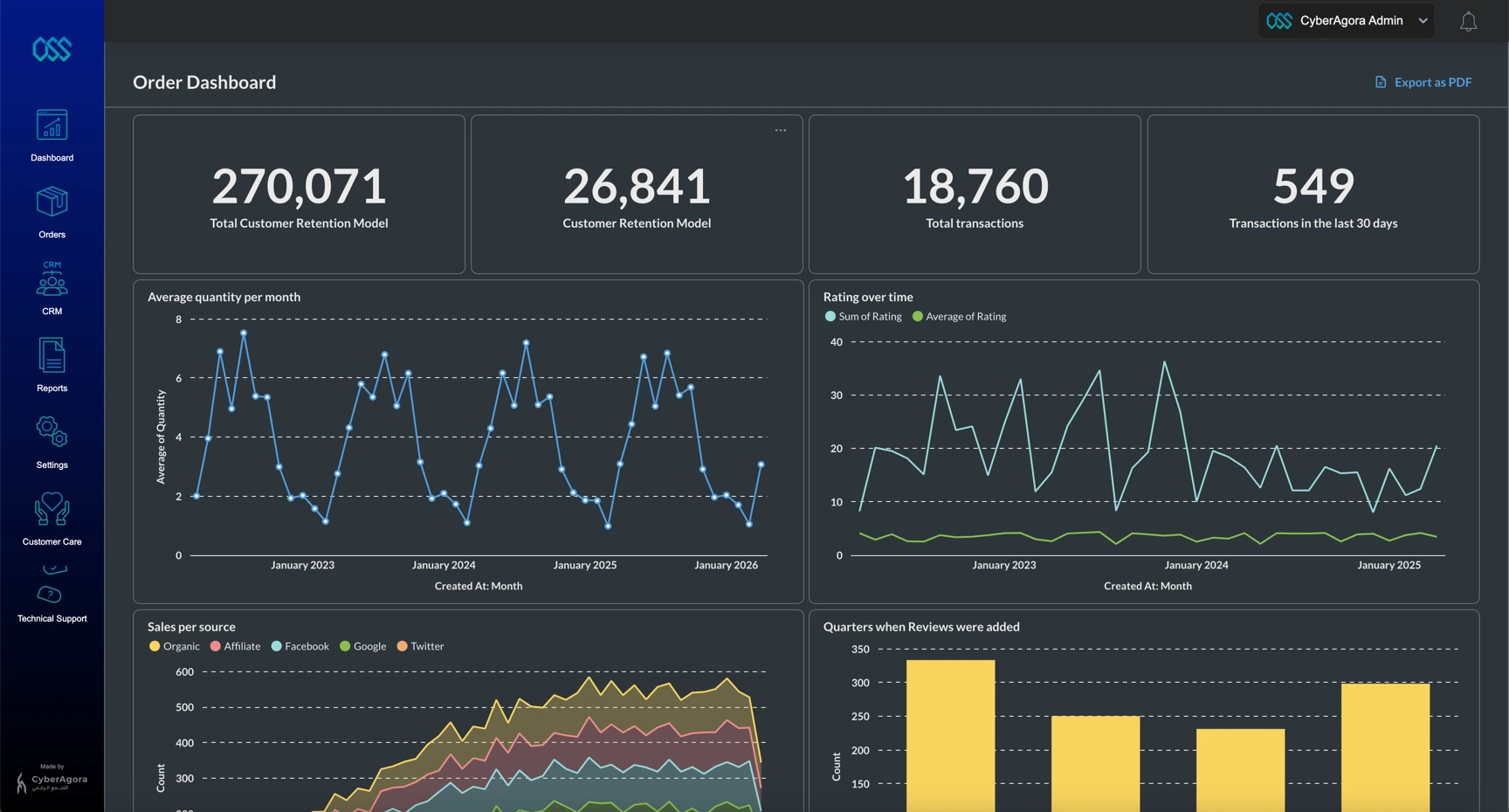Viewport: 1509px width, 812px height.
Task: Click the Total Customer Retention Model label
Action: click(x=299, y=224)
